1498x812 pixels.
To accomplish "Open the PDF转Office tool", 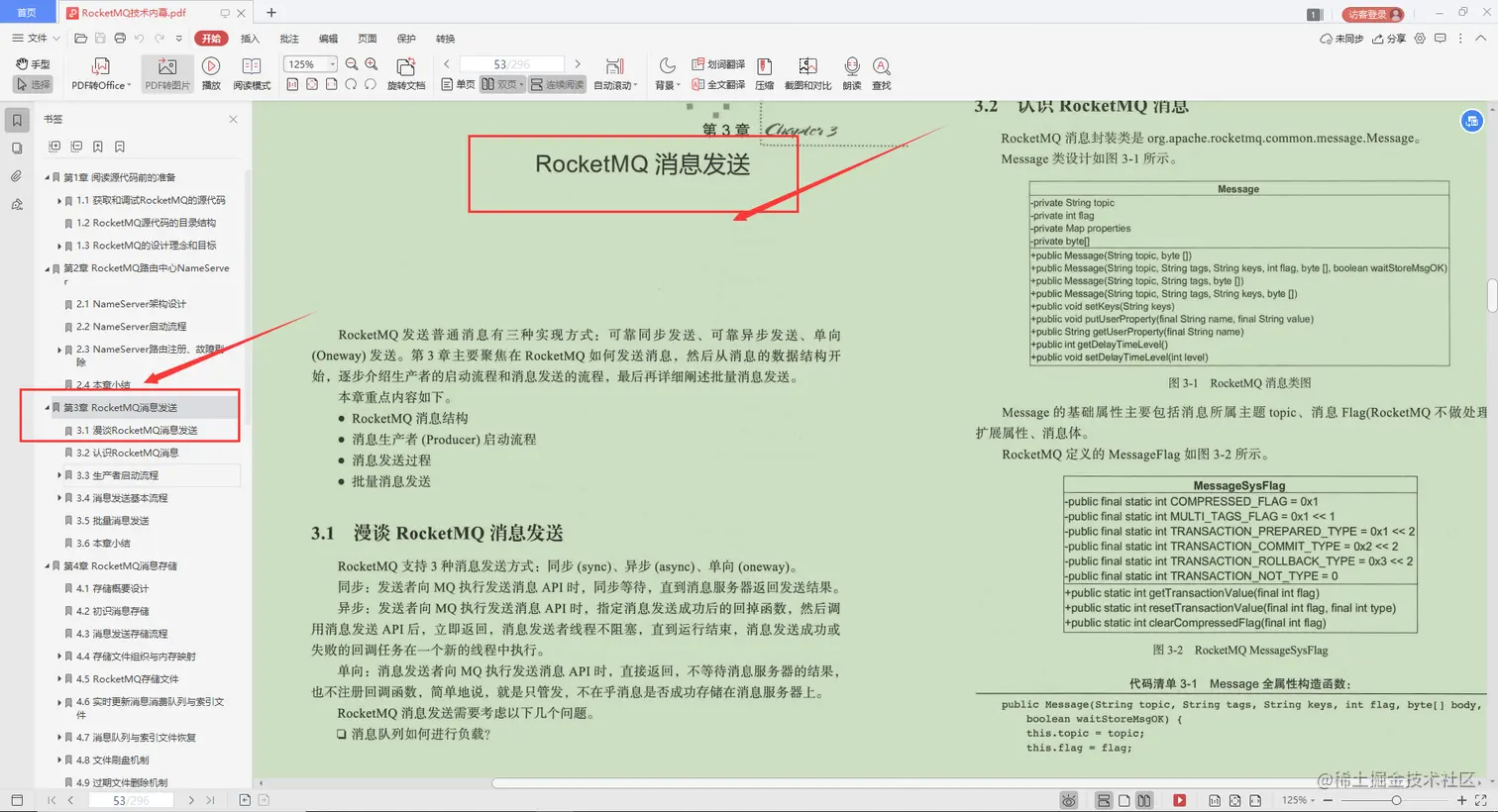I will pyautogui.click(x=100, y=73).
